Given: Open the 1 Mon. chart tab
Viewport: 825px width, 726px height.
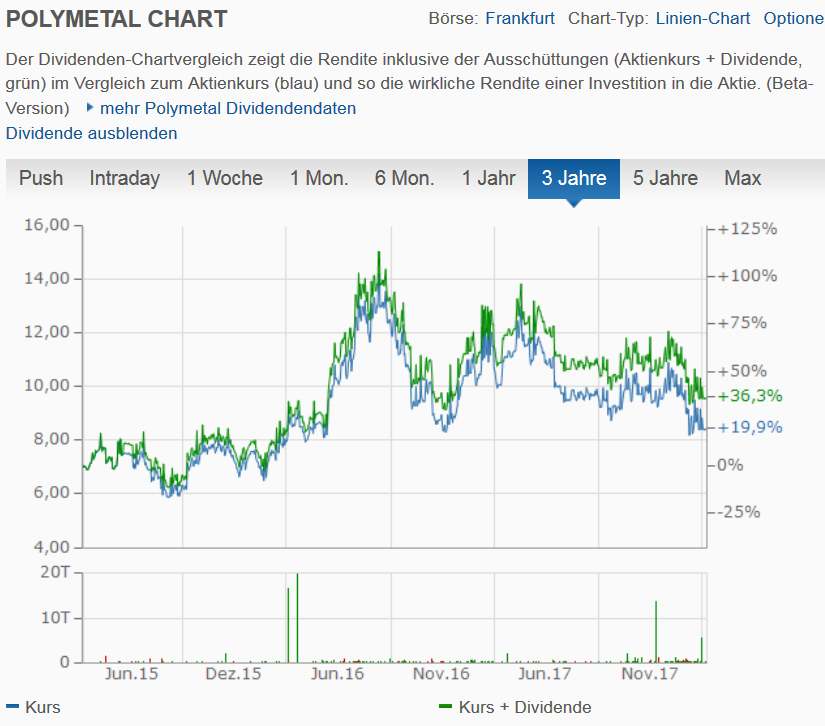Looking at the screenshot, I should pyautogui.click(x=319, y=178).
